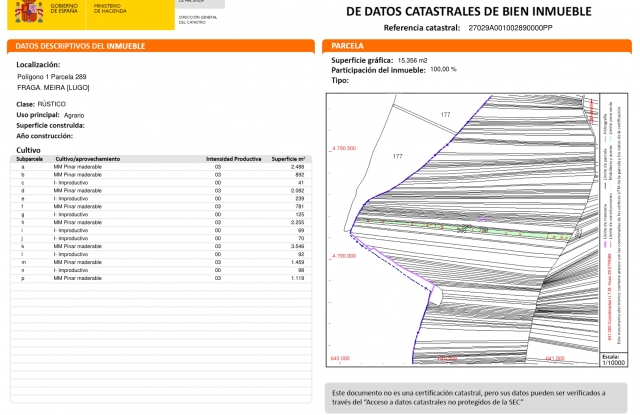The height and width of the screenshot is (415, 640).
Task: Select the 1.459 surface value of subparcela m
Action: (x=298, y=262)
